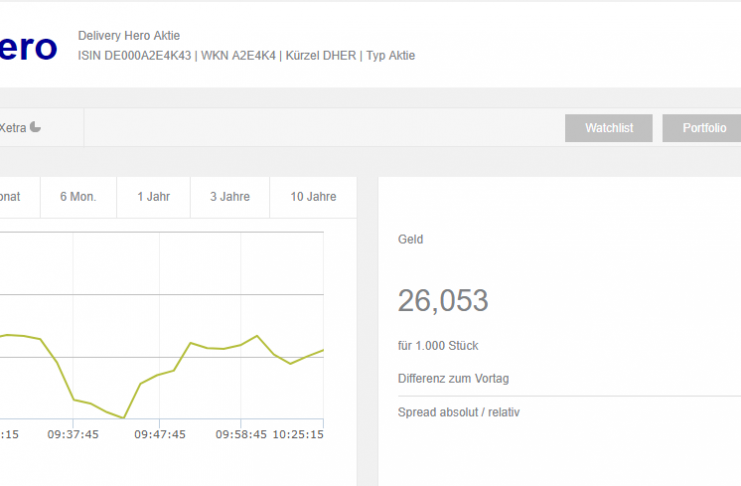Click WKN A2E4K4 text
Viewport: 741px width, 486px height.
point(238,55)
